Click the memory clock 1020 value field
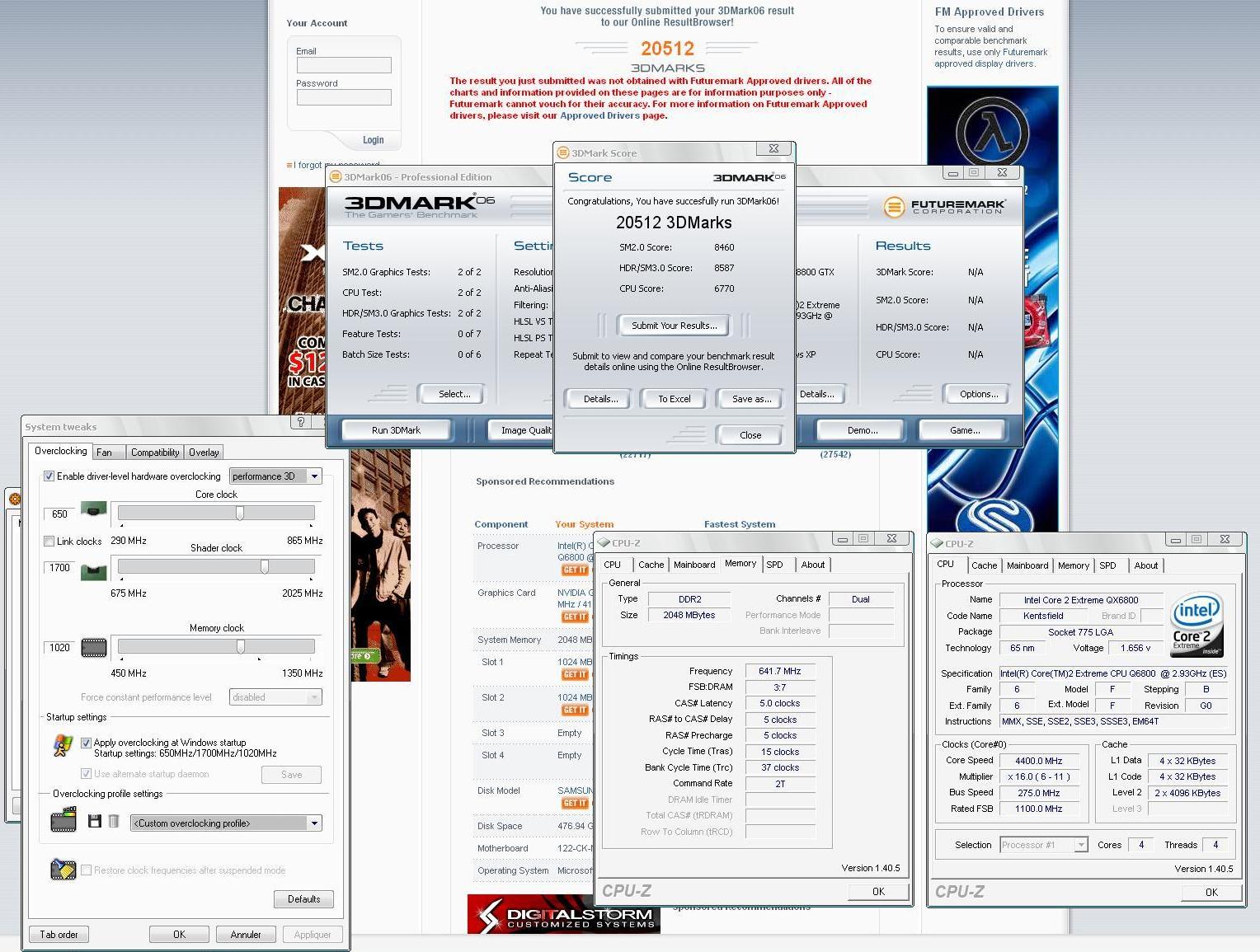This screenshot has width=1260, height=952. pyautogui.click(x=59, y=648)
